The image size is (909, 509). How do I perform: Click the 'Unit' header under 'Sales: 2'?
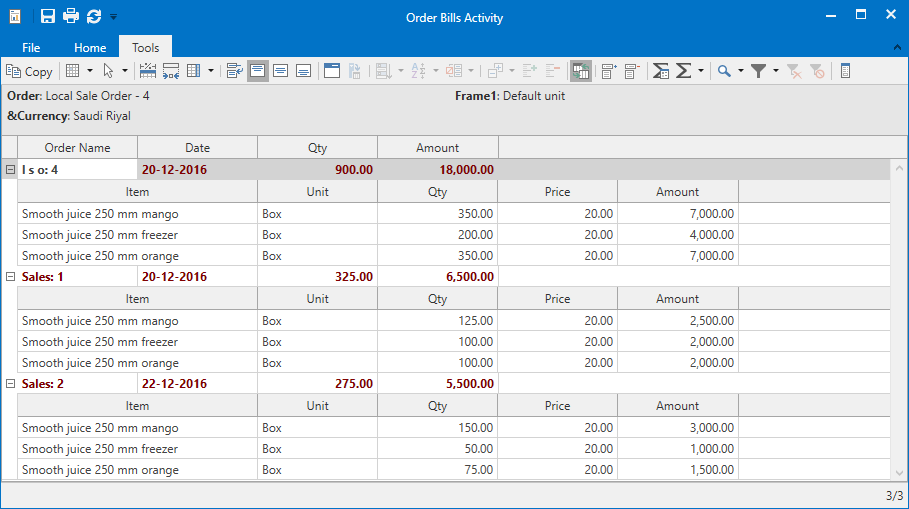point(318,406)
